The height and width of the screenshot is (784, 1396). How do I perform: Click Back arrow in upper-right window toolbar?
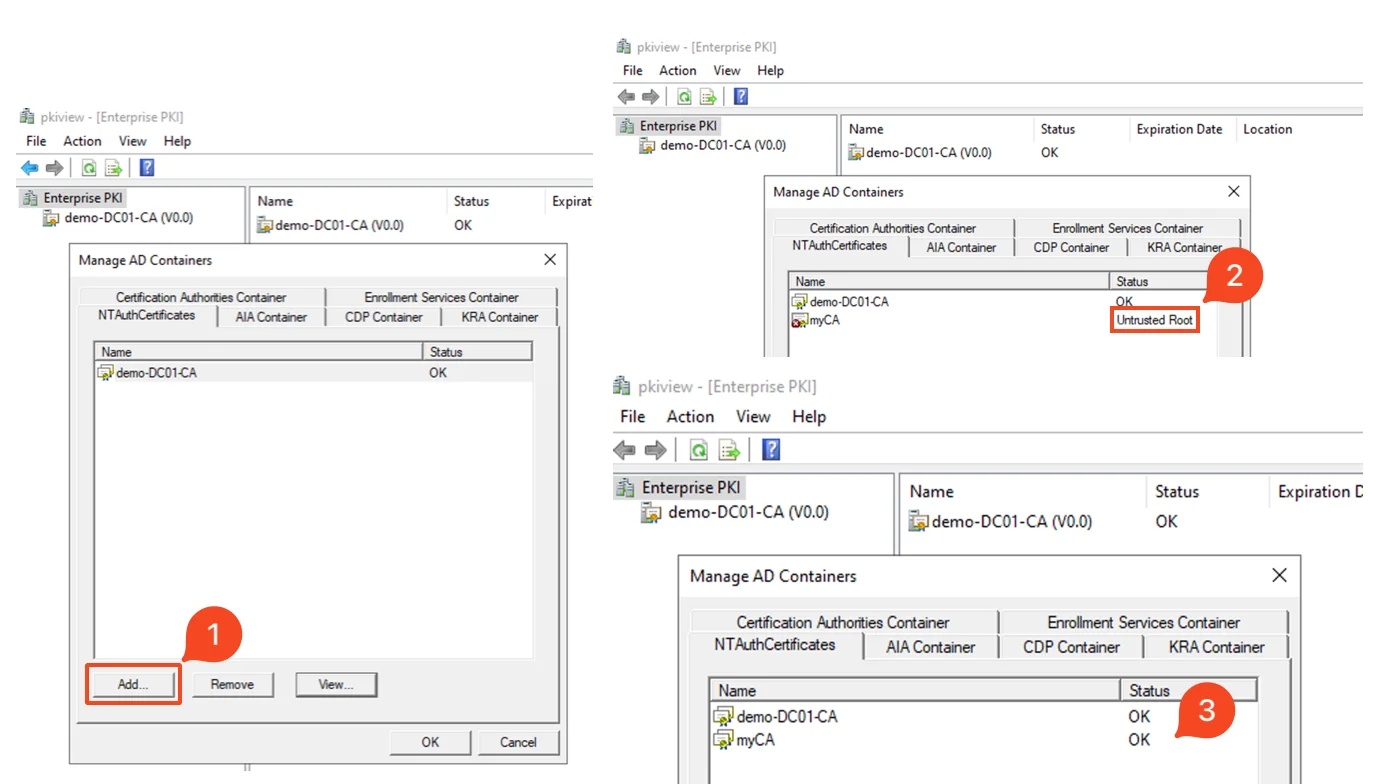tap(626, 97)
